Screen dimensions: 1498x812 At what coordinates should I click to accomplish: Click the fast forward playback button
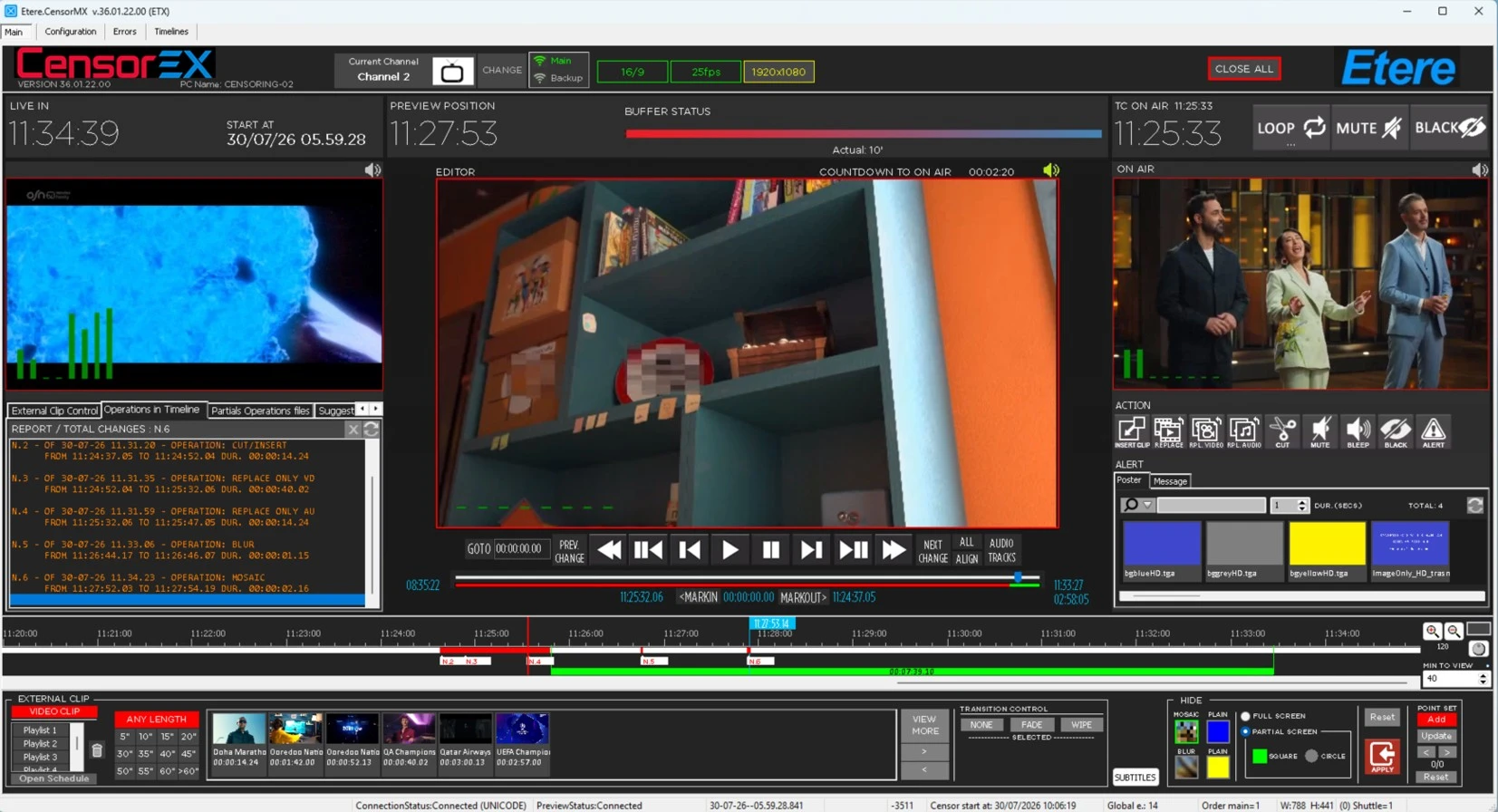(894, 550)
